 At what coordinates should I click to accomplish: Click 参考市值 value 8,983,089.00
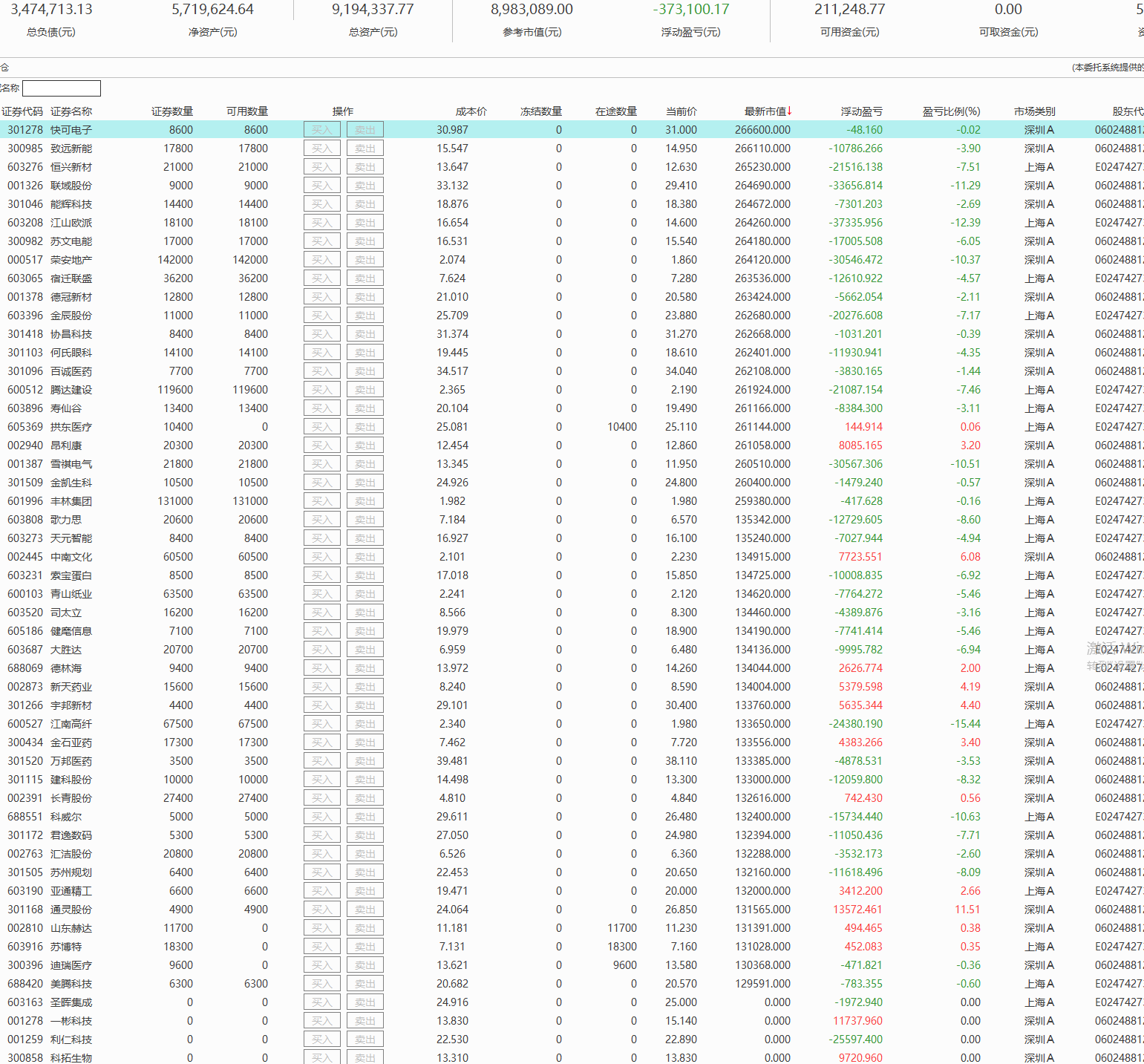[532, 10]
